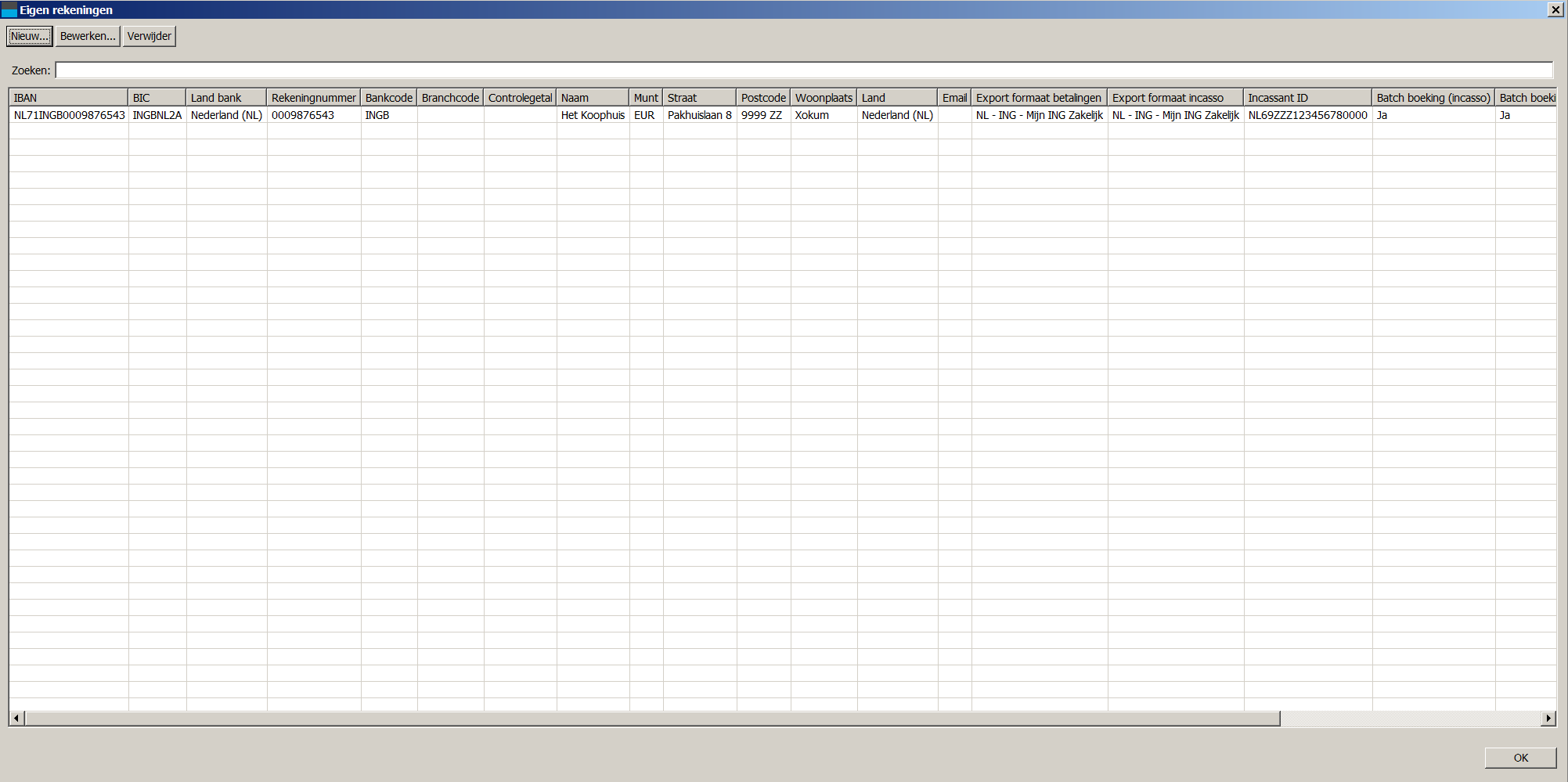The height and width of the screenshot is (782, 1568).
Task: Sort by Email column header
Action: click(x=954, y=98)
